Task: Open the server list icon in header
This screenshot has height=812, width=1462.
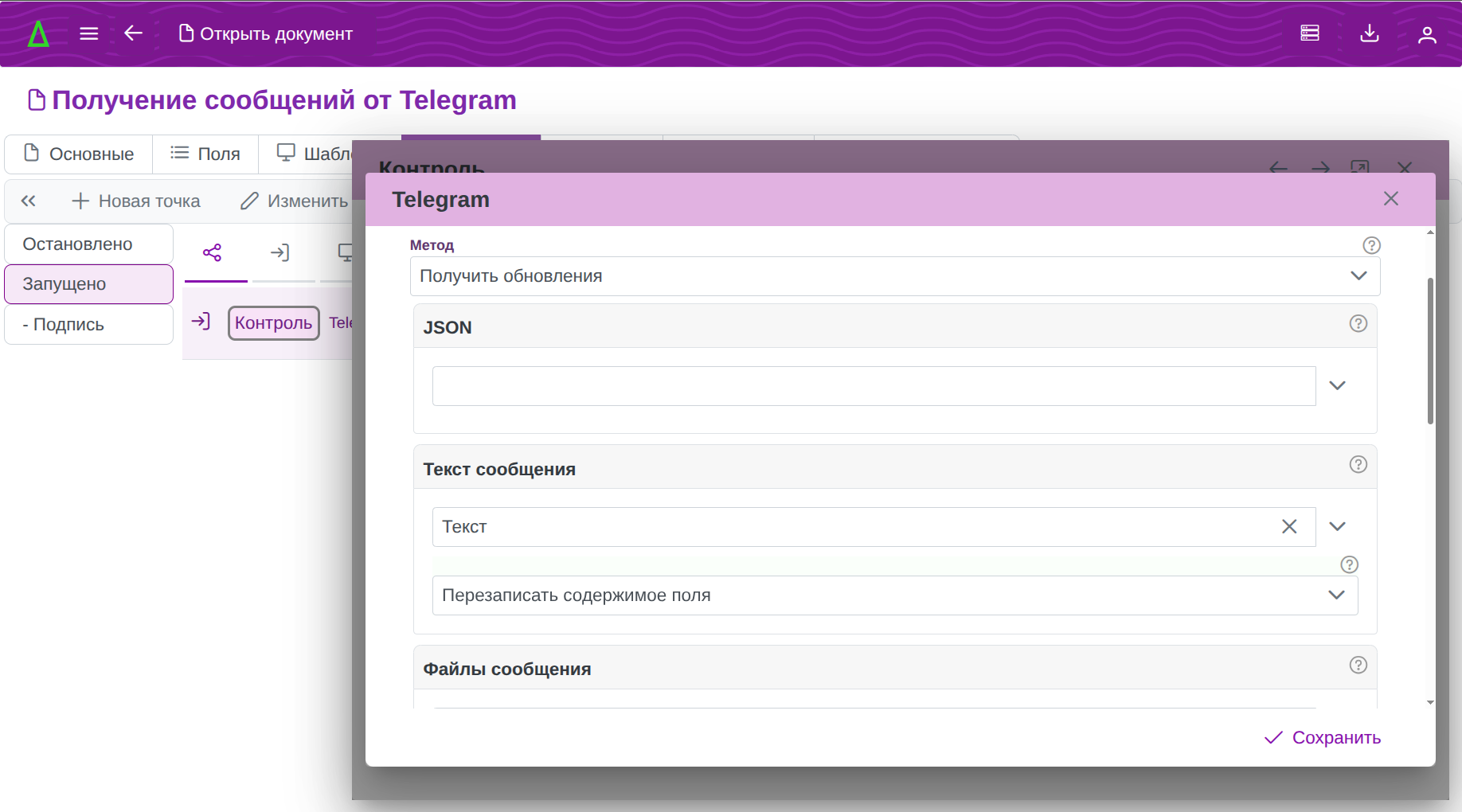Action: [1310, 33]
